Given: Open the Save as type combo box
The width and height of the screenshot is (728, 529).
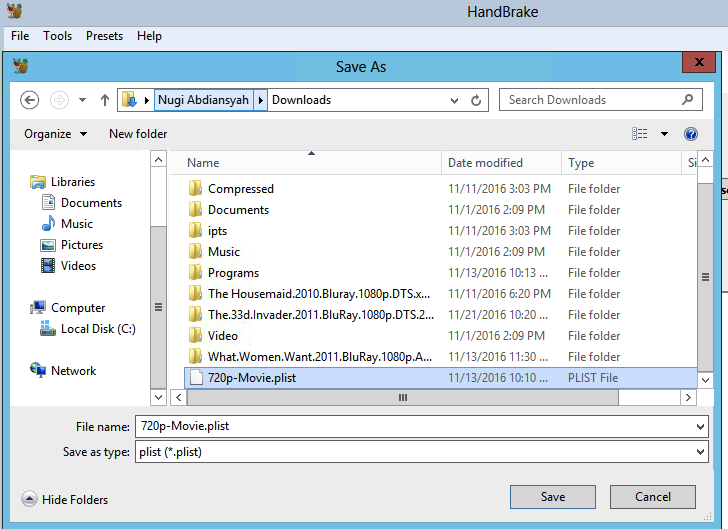Looking at the screenshot, I should coord(422,452).
